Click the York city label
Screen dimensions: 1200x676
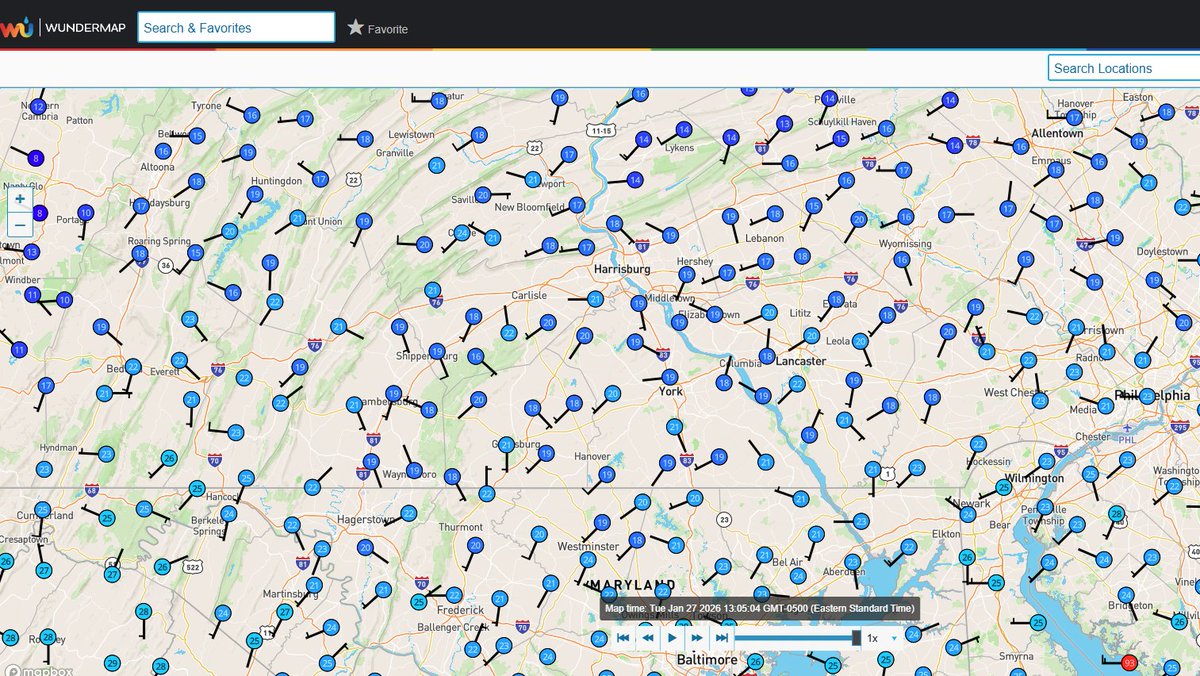point(670,391)
